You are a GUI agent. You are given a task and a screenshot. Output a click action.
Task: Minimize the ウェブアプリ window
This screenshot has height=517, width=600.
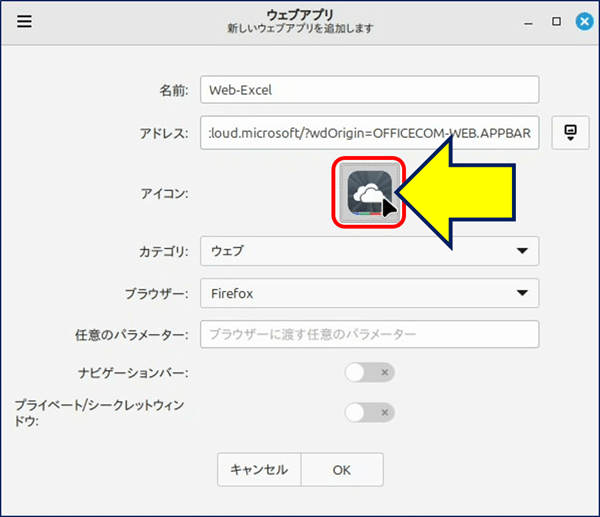[528, 22]
